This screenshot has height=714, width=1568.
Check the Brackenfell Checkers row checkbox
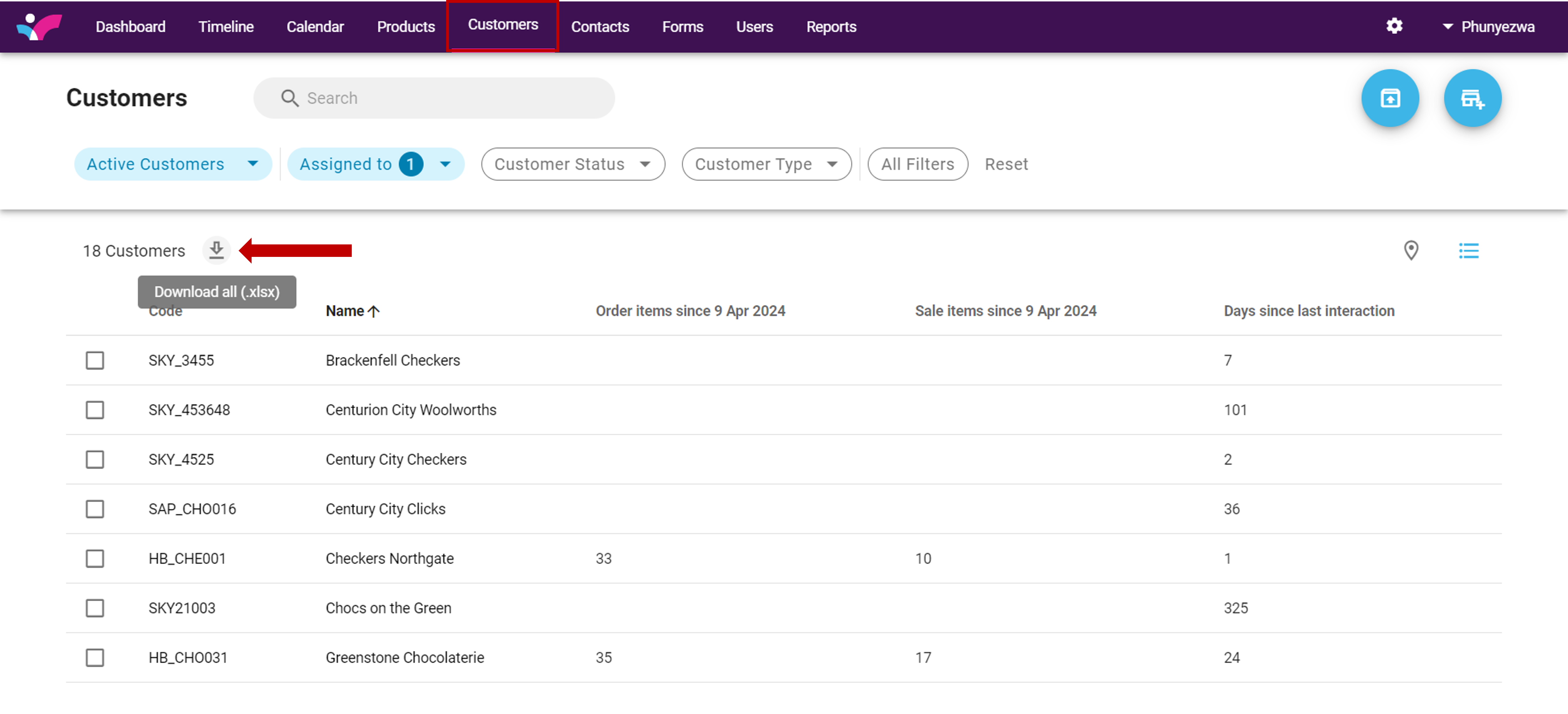pyautogui.click(x=95, y=360)
